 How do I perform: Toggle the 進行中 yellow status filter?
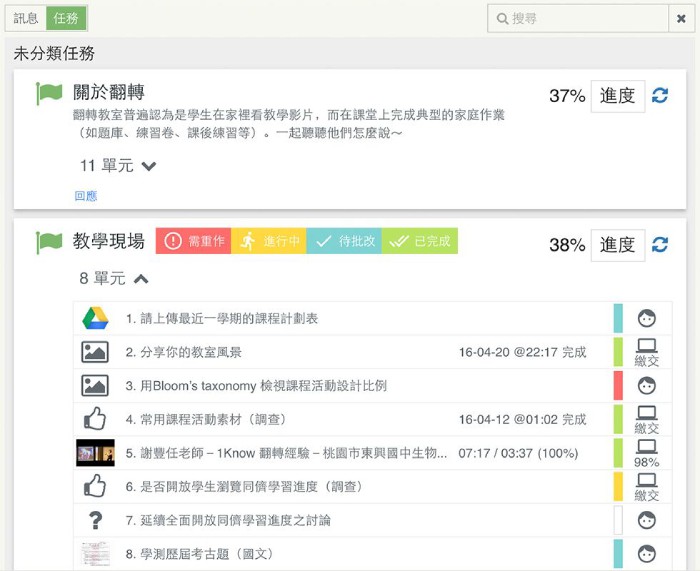269,241
